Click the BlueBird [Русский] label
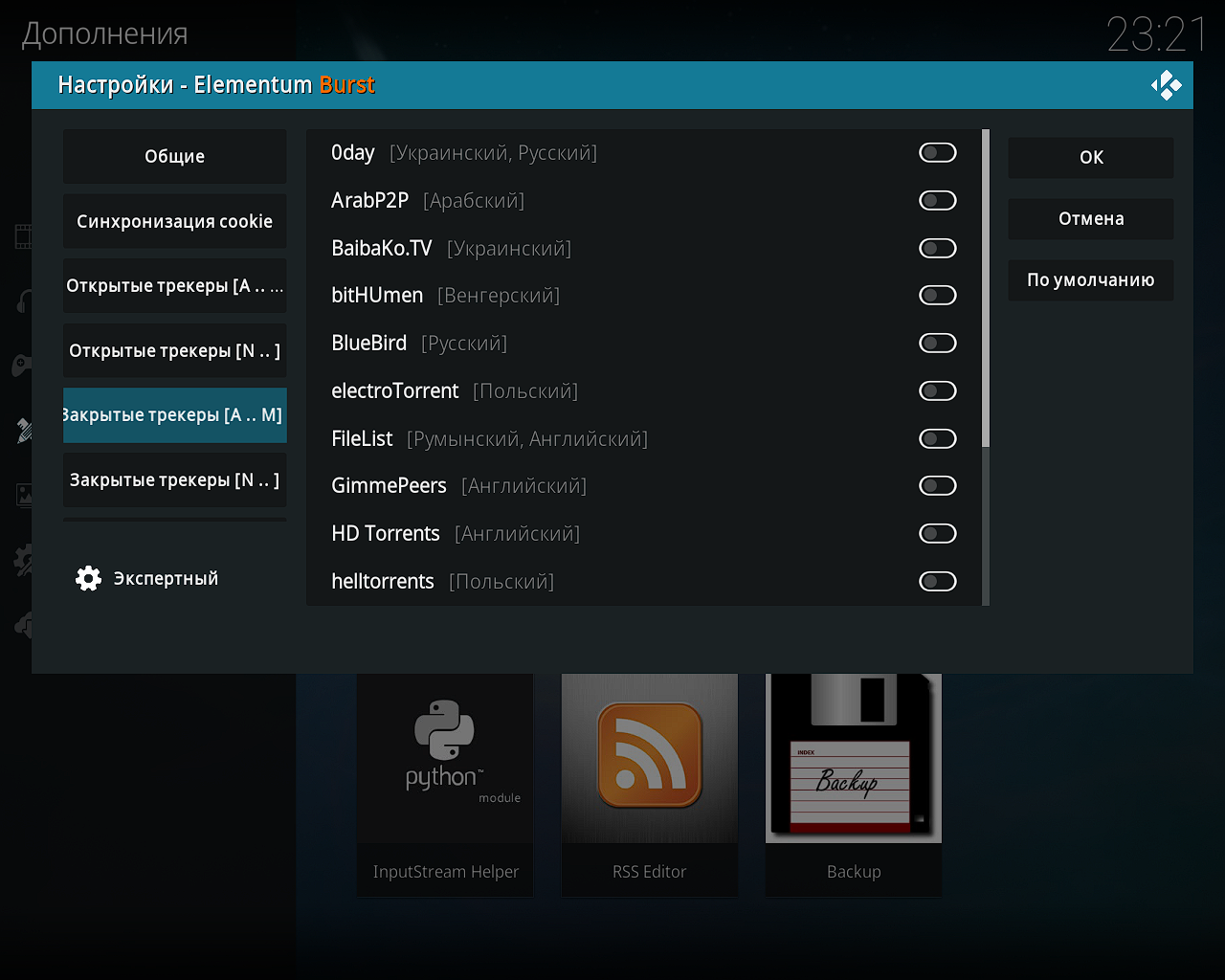The image size is (1225, 980). [419, 344]
